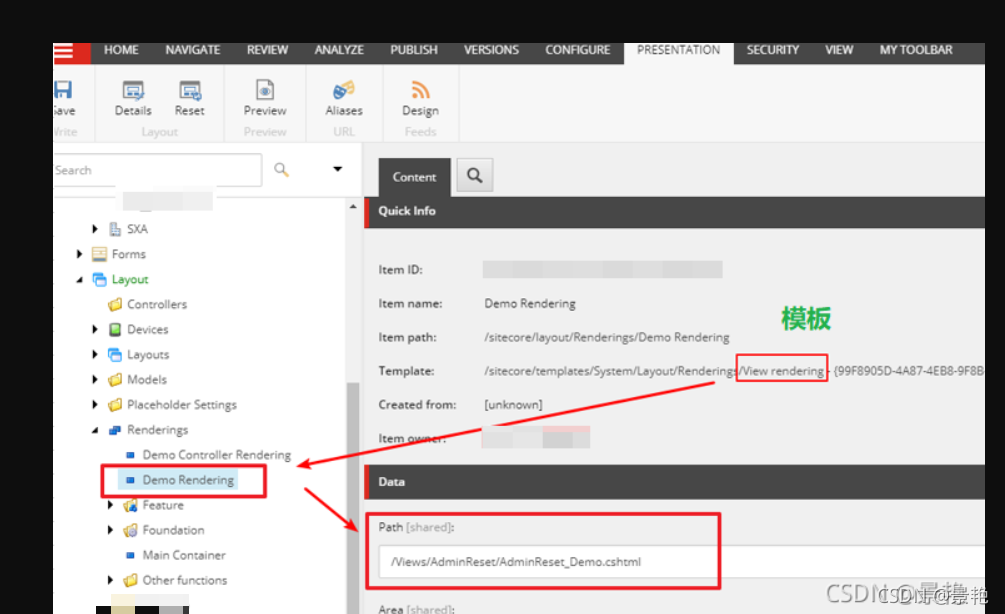Open the VIEW ribbon tab
This screenshot has height=614, width=1005.
pos(839,50)
